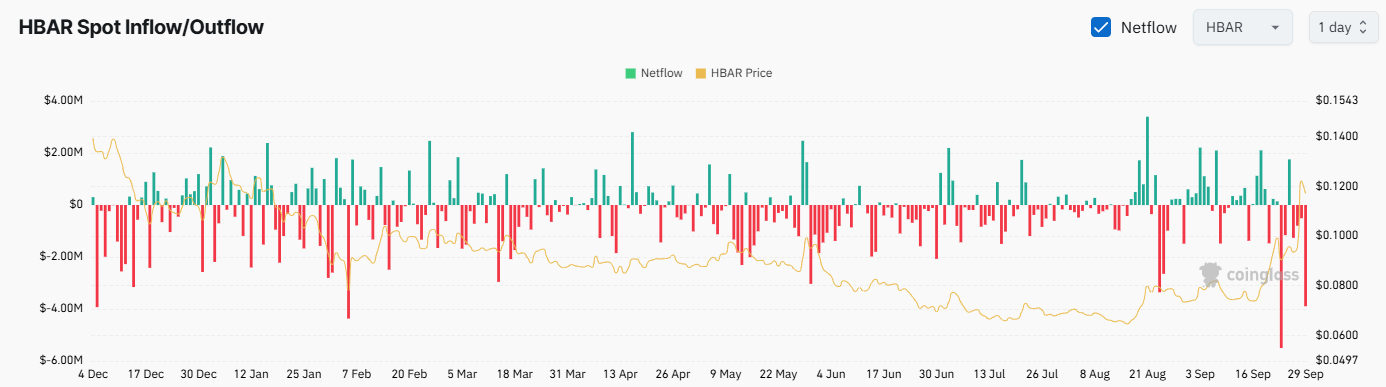Uncheck the Netflow checkbox
Image resolution: width=1386 pixels, height=387 pixels.
1101,27
